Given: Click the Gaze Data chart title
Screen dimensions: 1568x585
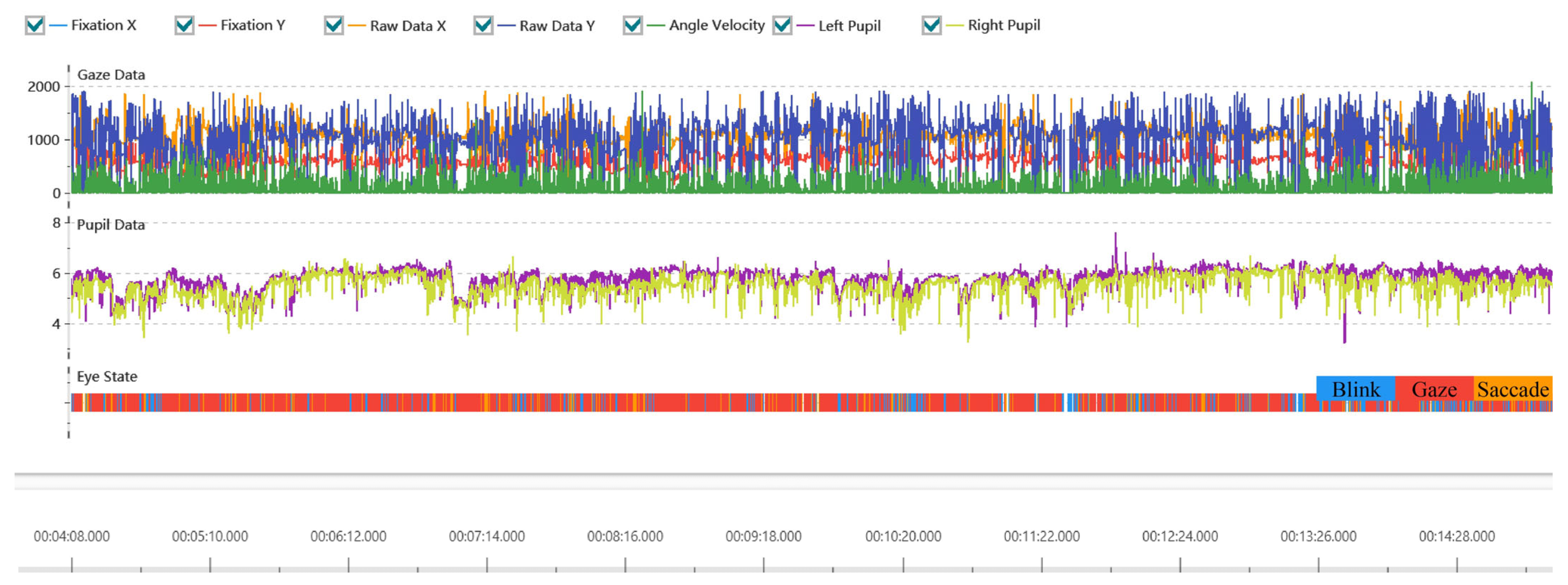Looking at the screenshot, I should [x=111, y=75].
